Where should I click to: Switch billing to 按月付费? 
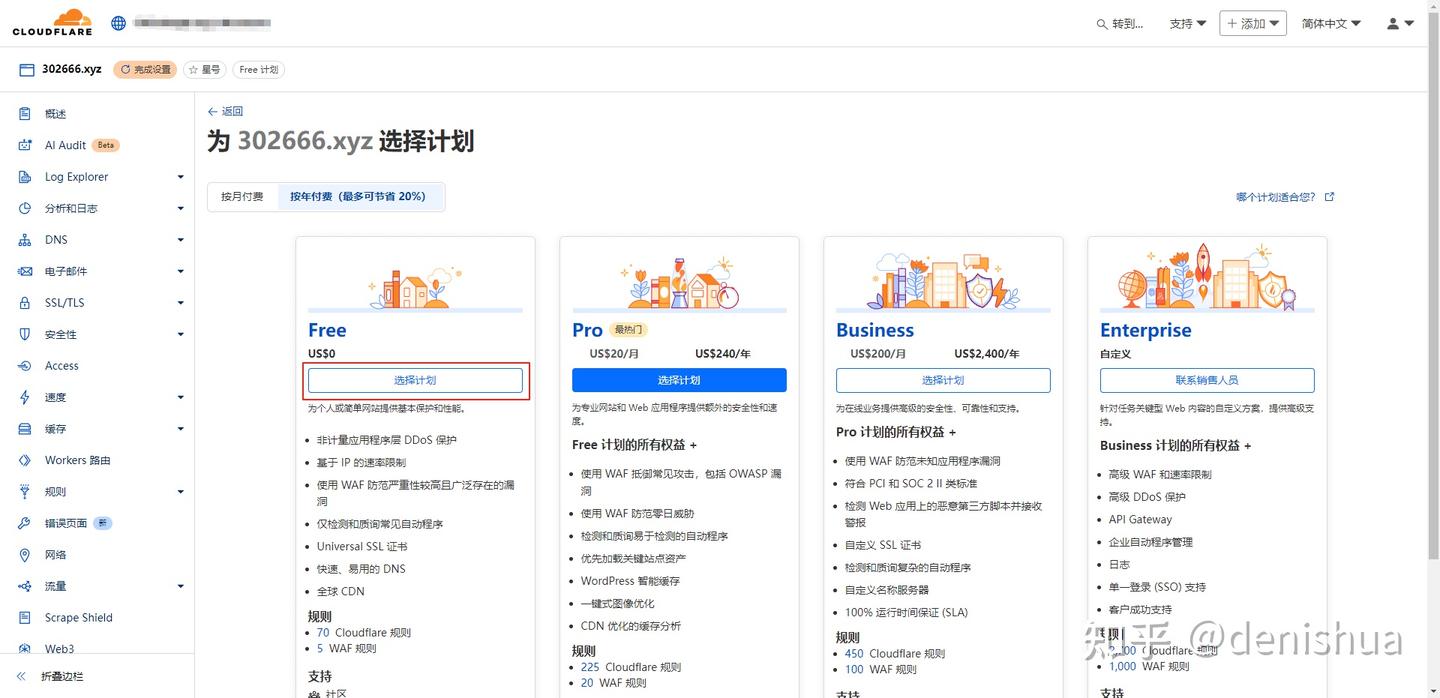(x=241, y=196)
